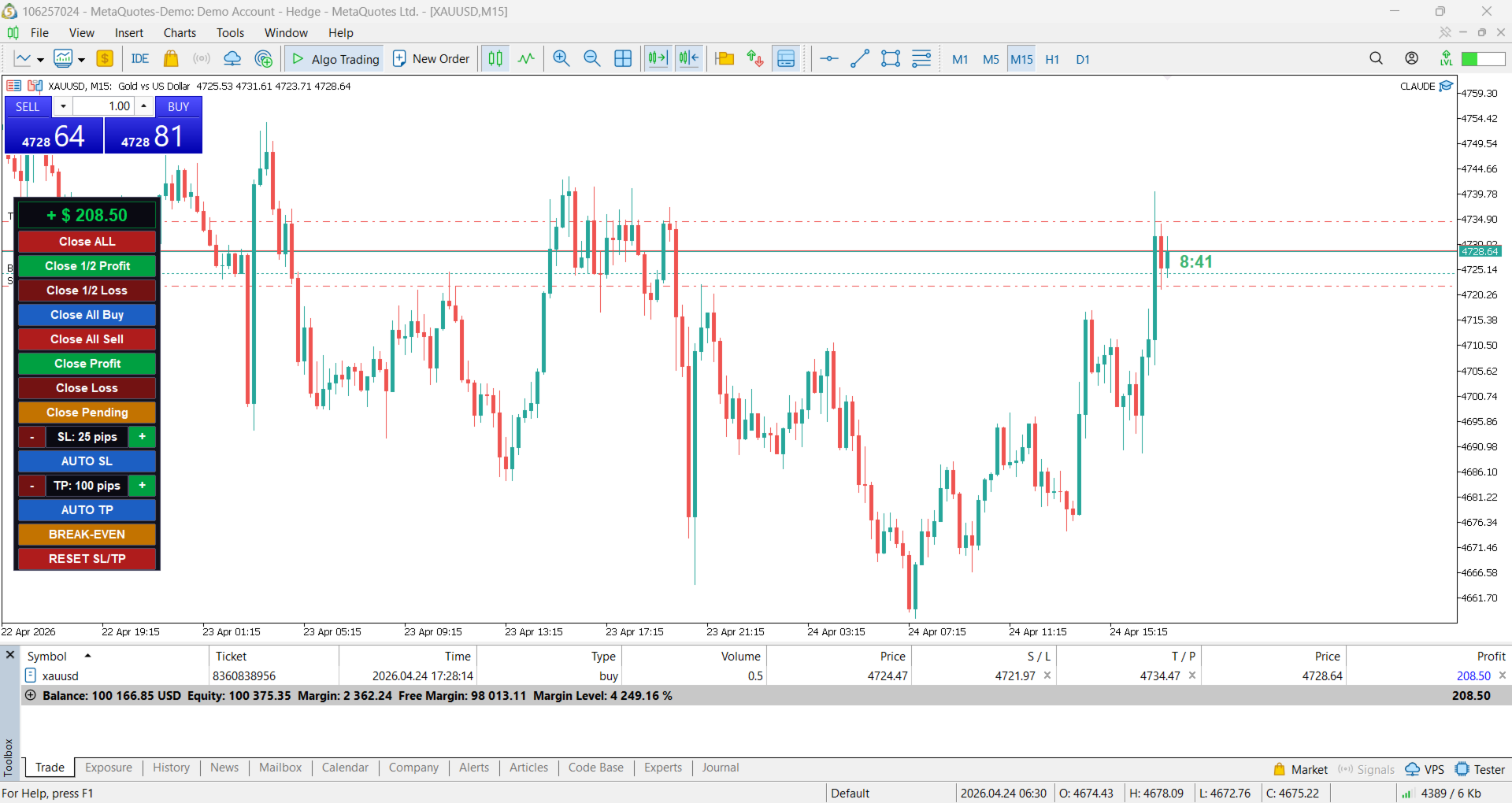Expand the chart type dropdown arrow

pos(40,60)
